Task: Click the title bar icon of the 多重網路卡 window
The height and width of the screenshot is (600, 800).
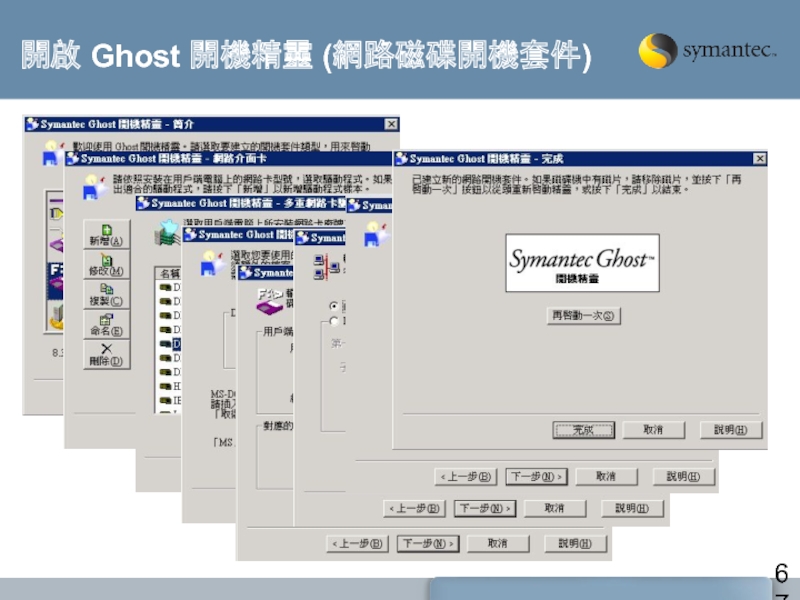Action: [x=143, y=203]
